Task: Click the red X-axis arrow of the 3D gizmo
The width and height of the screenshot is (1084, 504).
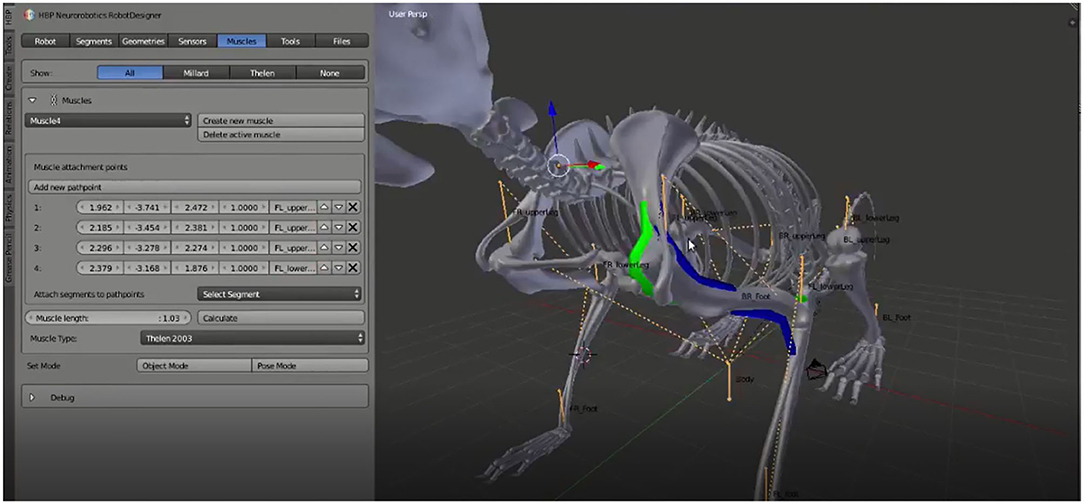Action: click(593, 165)
